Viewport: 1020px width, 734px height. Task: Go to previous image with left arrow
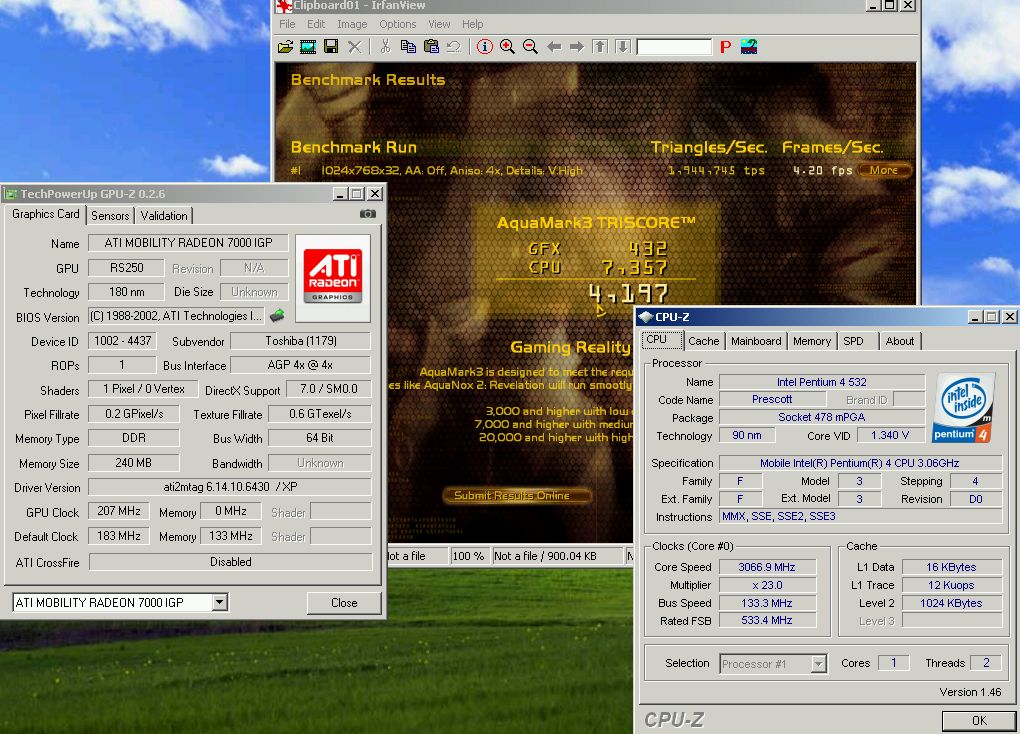click(554, 47)
